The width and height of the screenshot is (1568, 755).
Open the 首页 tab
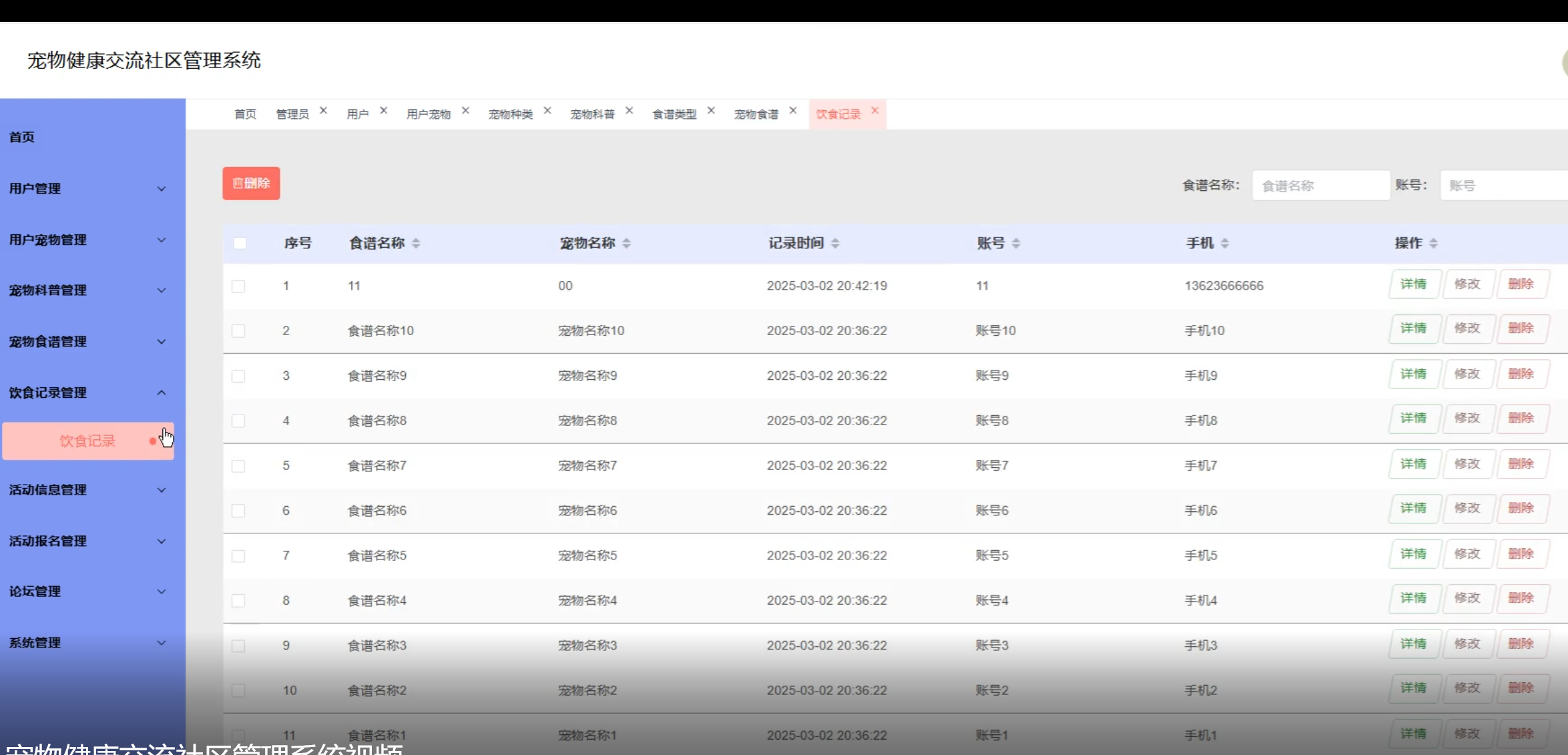tap(245, 114)
